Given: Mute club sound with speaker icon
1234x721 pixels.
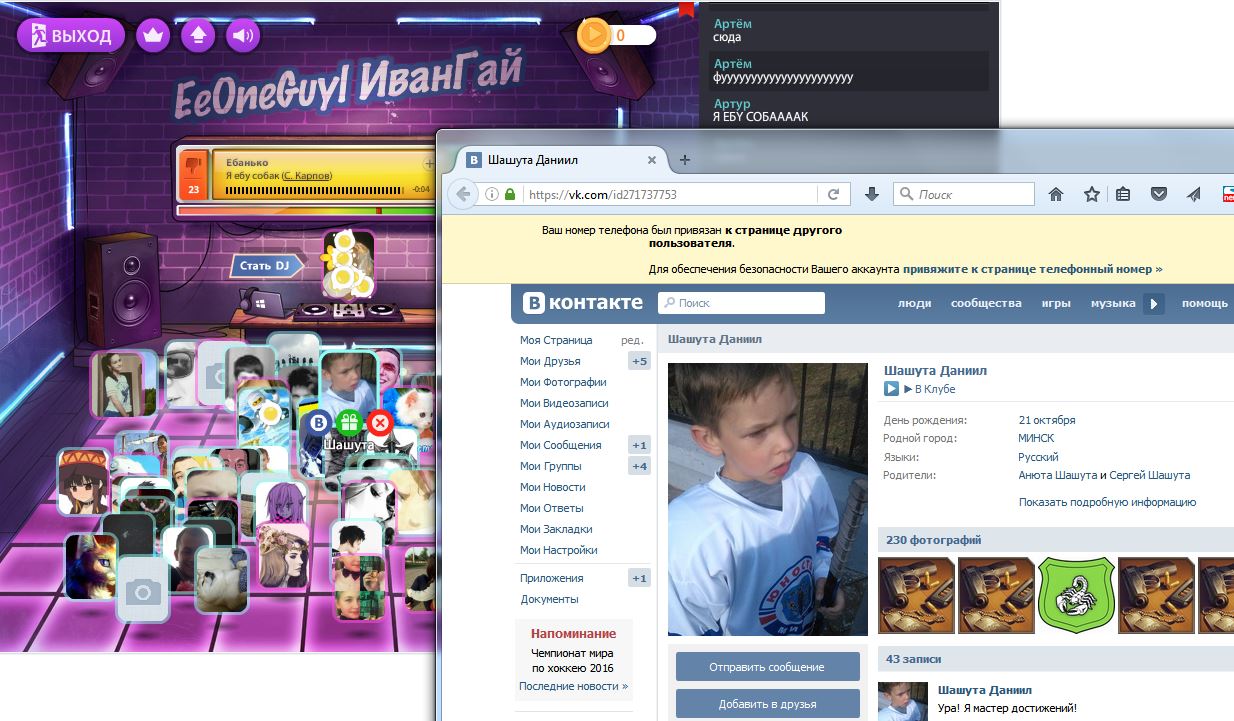Looking at the screenshot, I should (243, 36).
